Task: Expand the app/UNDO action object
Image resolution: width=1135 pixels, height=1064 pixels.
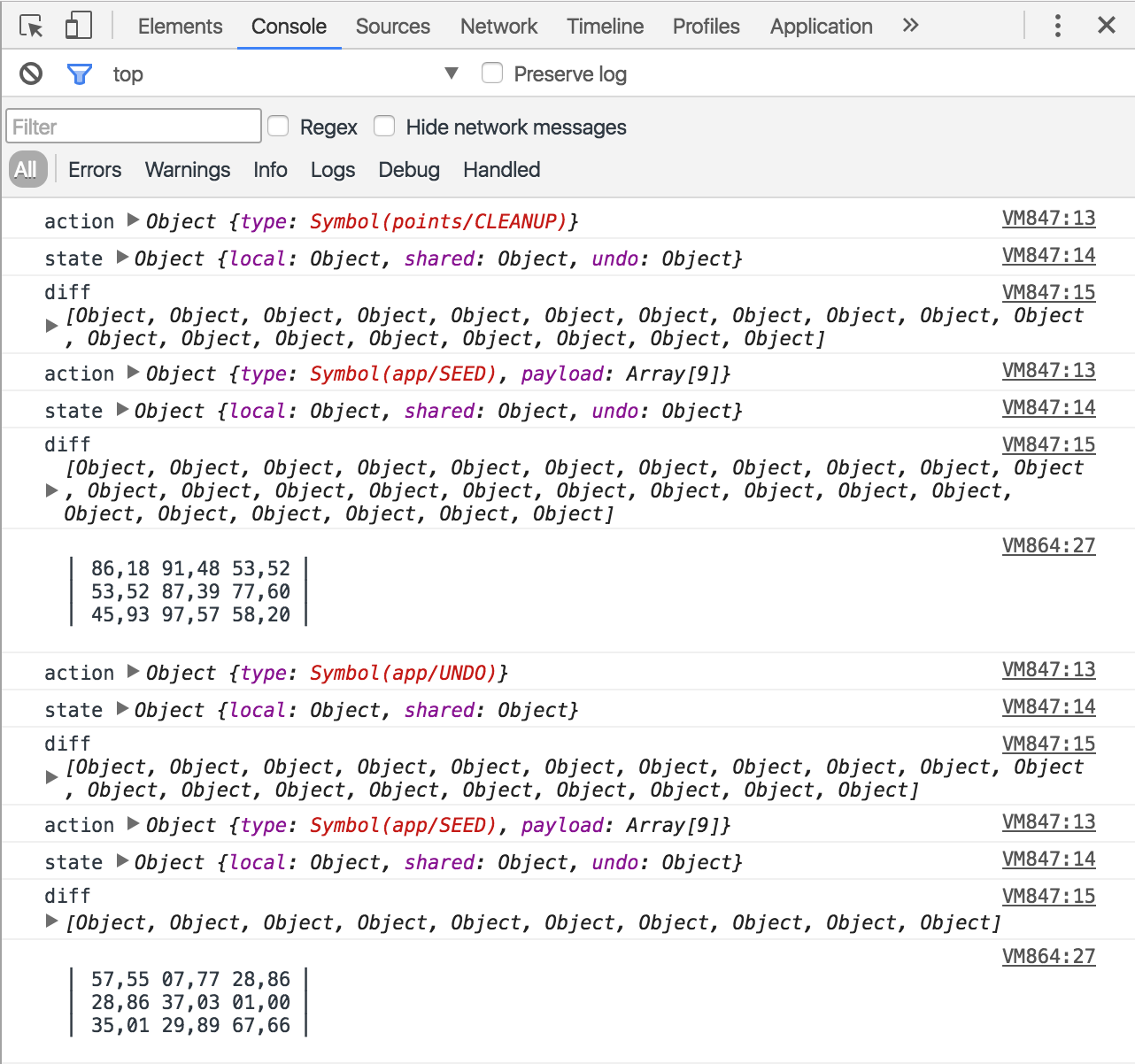Action: pos(134,671)
